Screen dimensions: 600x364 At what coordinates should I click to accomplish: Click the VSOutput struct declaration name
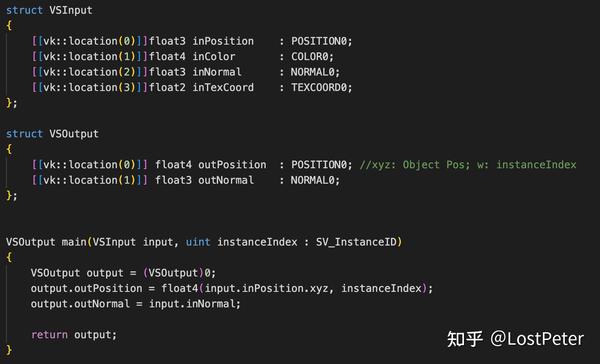point(74,134)
